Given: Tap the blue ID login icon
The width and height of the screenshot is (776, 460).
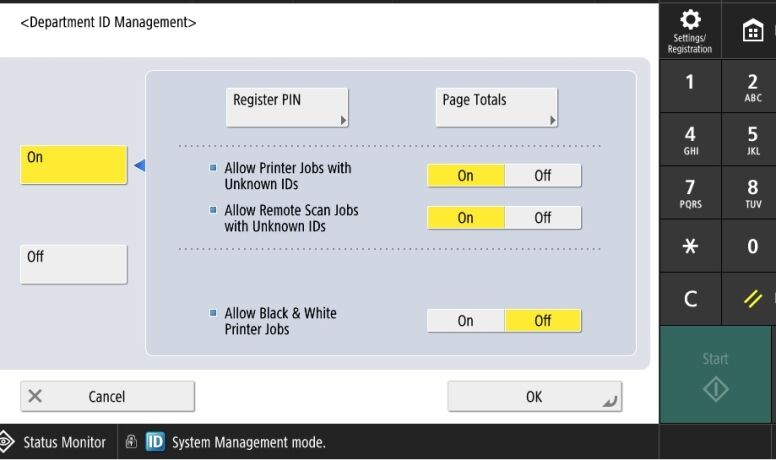Looking at the screenshot, I should click(x=156, y=442).
